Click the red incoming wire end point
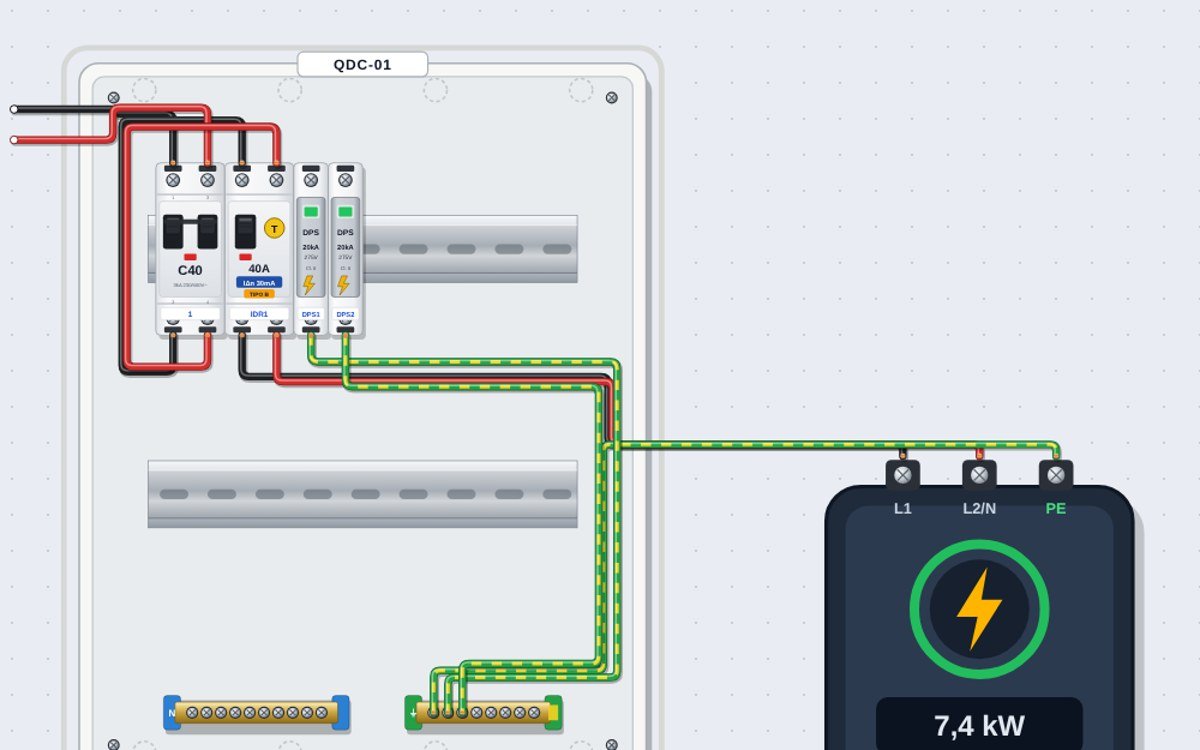The height and width of the screenshot is (750, 1200). (x=14, y=140)
